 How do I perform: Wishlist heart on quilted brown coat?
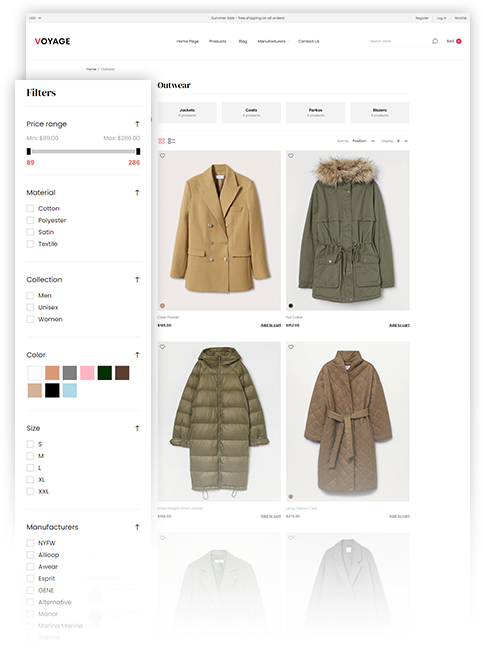pos(291,347)
